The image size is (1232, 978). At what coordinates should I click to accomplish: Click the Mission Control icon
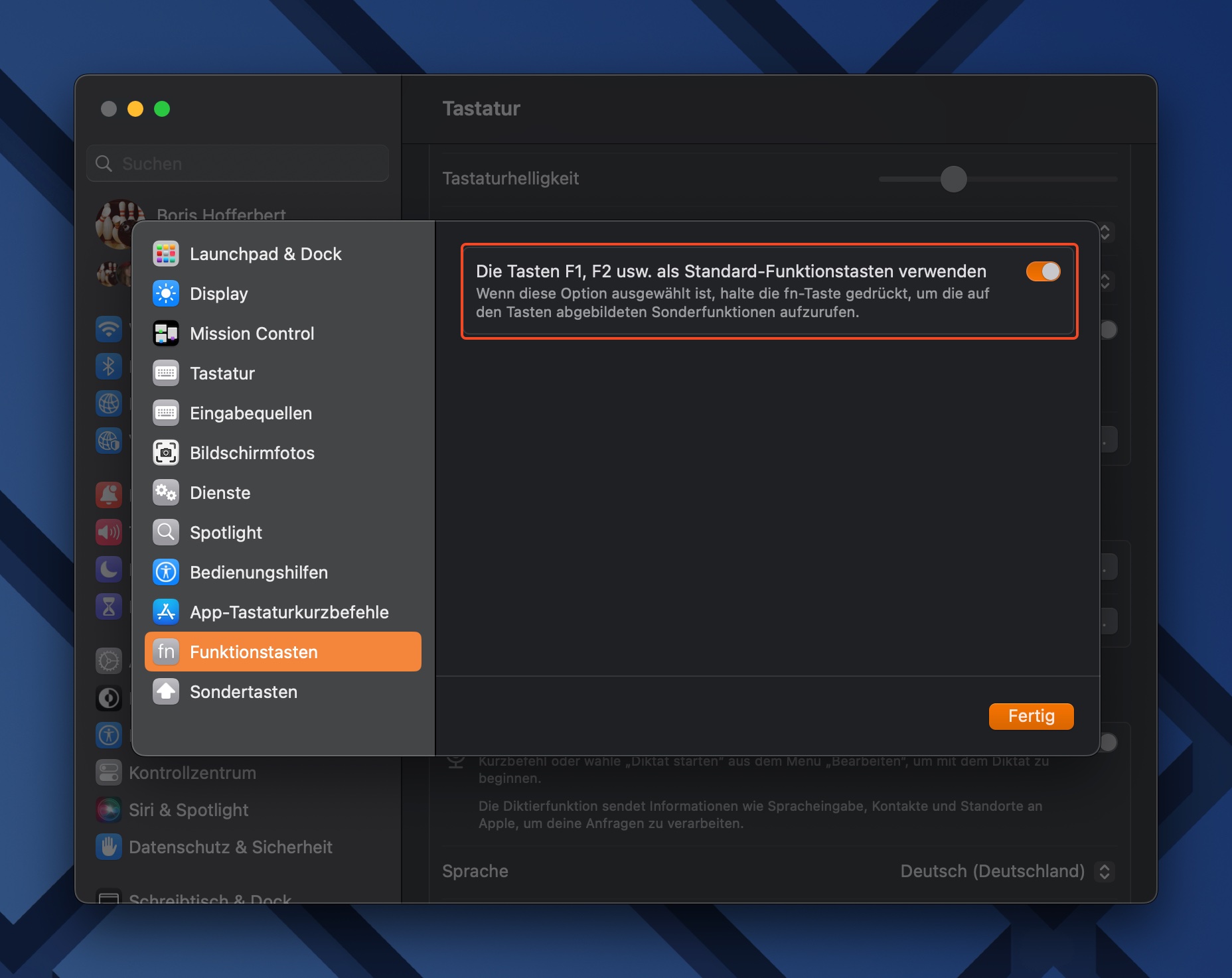tap(165, 334)
